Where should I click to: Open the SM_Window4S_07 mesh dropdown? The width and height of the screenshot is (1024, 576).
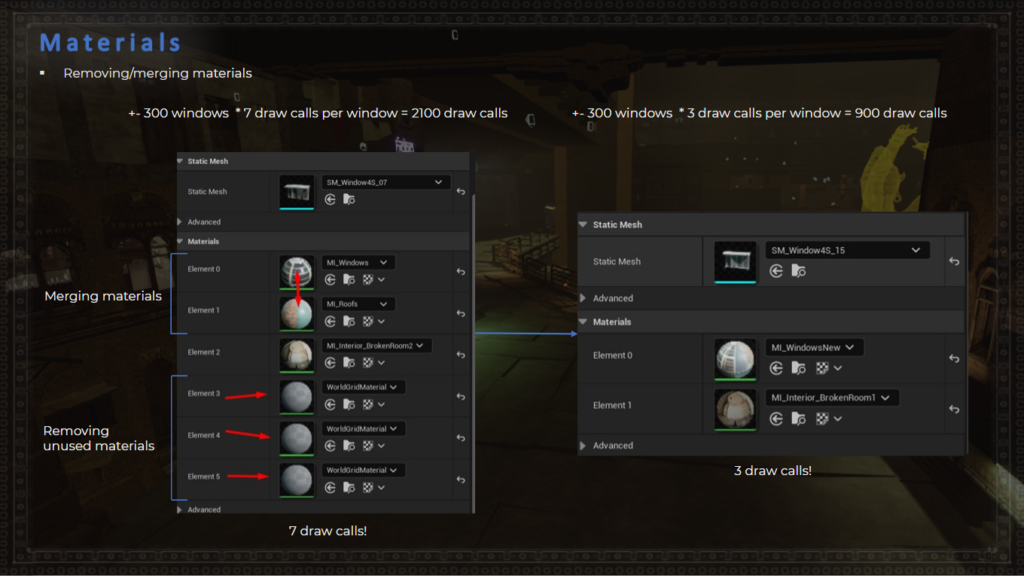pyautogui.click(x=385, y=182)
